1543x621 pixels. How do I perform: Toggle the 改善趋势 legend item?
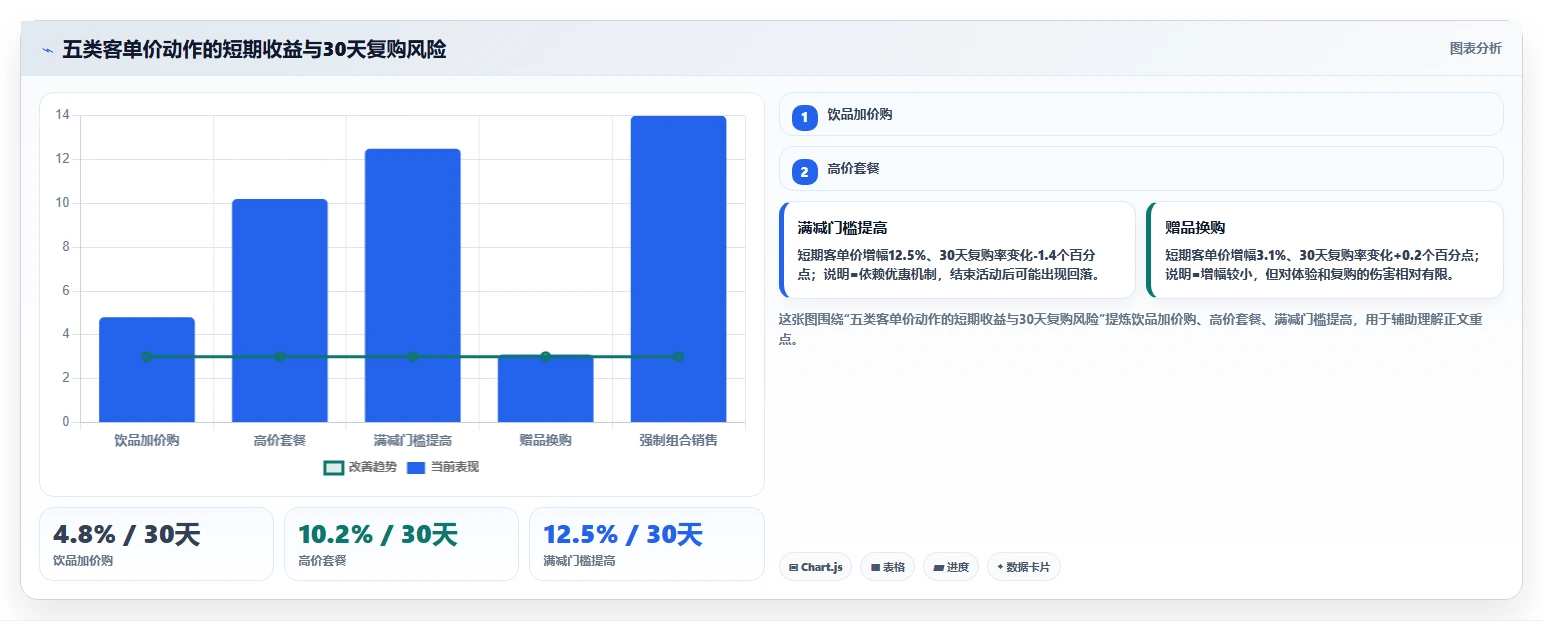[360, 467]
